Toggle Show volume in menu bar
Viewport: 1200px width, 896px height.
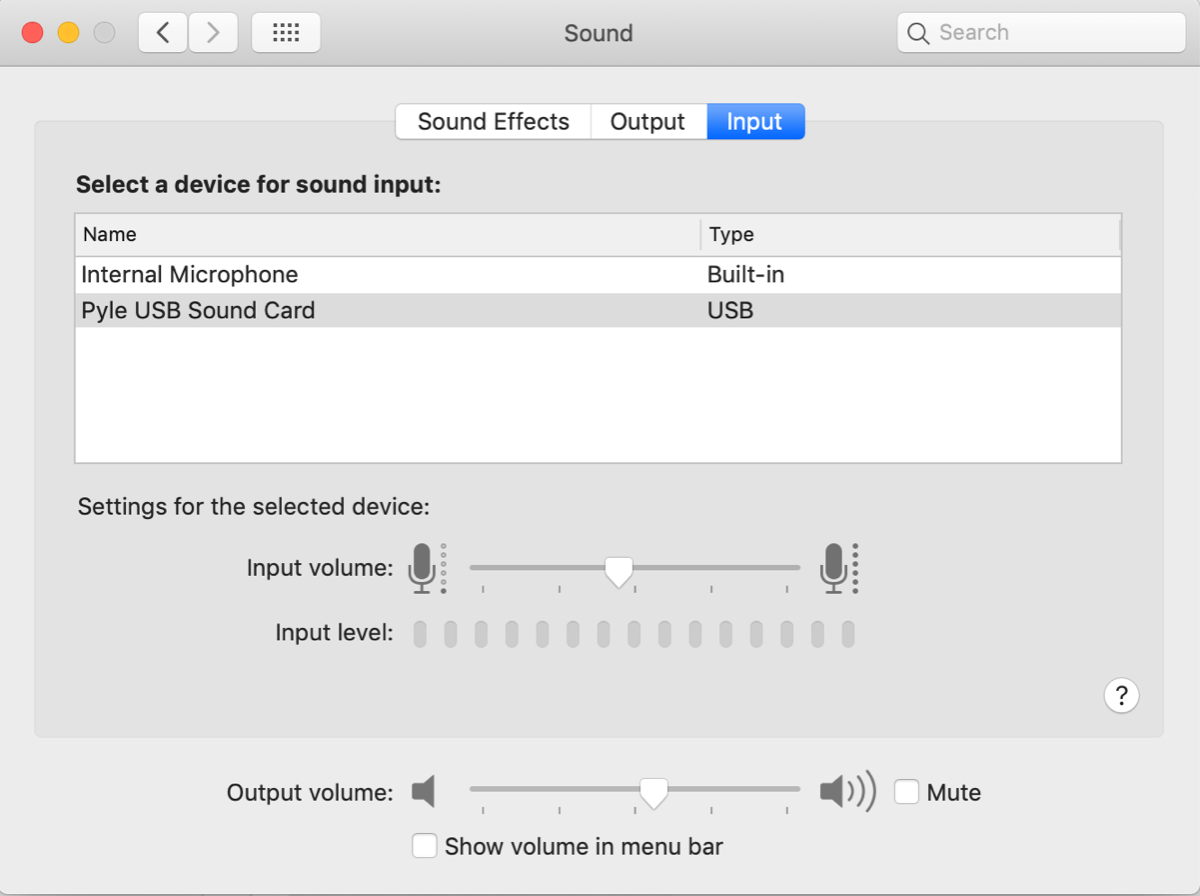pyautogui.click(x=425, y=846)
